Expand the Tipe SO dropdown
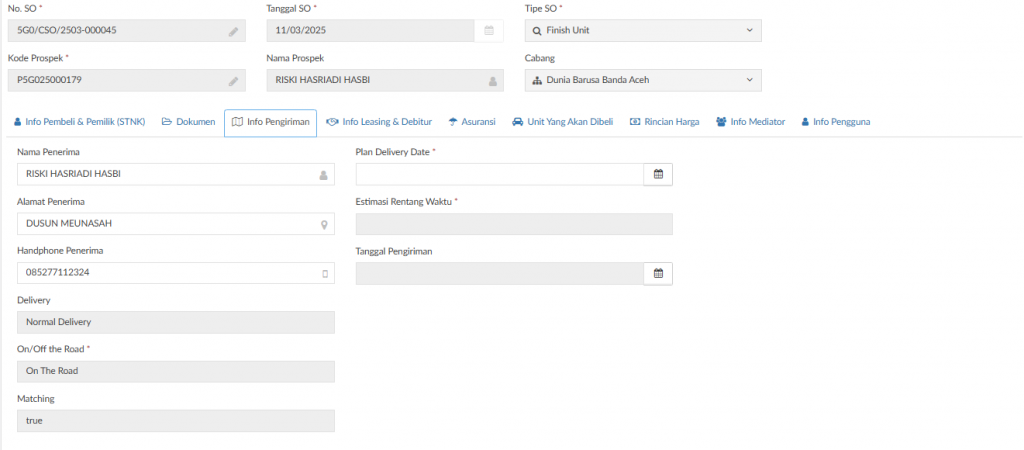 [750, 31]
